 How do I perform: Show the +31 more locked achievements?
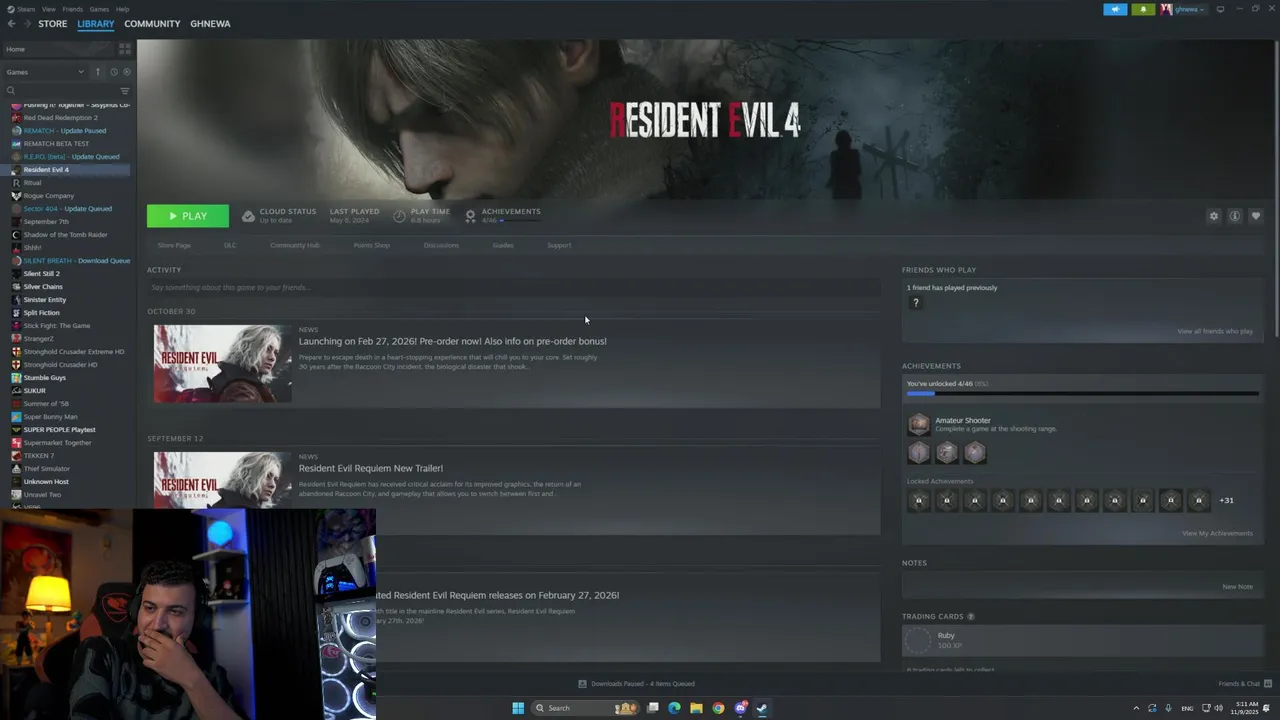[1226, 500]
